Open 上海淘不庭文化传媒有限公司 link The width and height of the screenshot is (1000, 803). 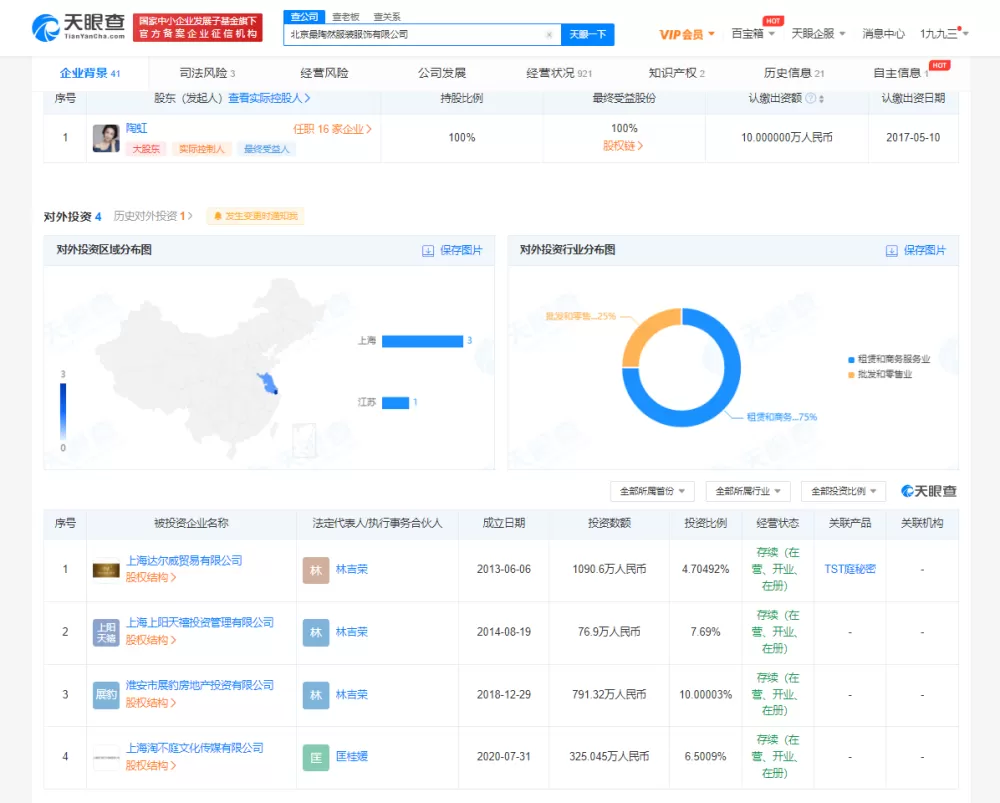(x=195, y=748)
